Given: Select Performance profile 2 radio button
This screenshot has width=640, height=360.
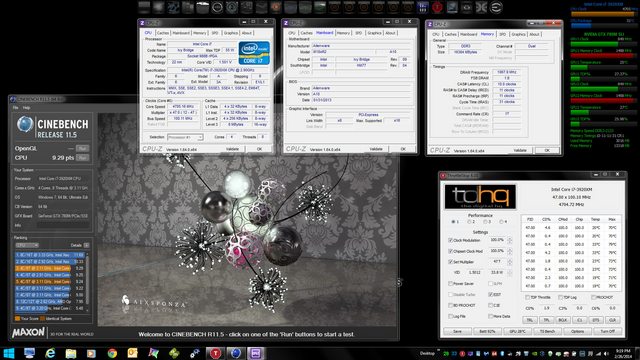Looking at the screenshot, I should click(x=469, y=222).
